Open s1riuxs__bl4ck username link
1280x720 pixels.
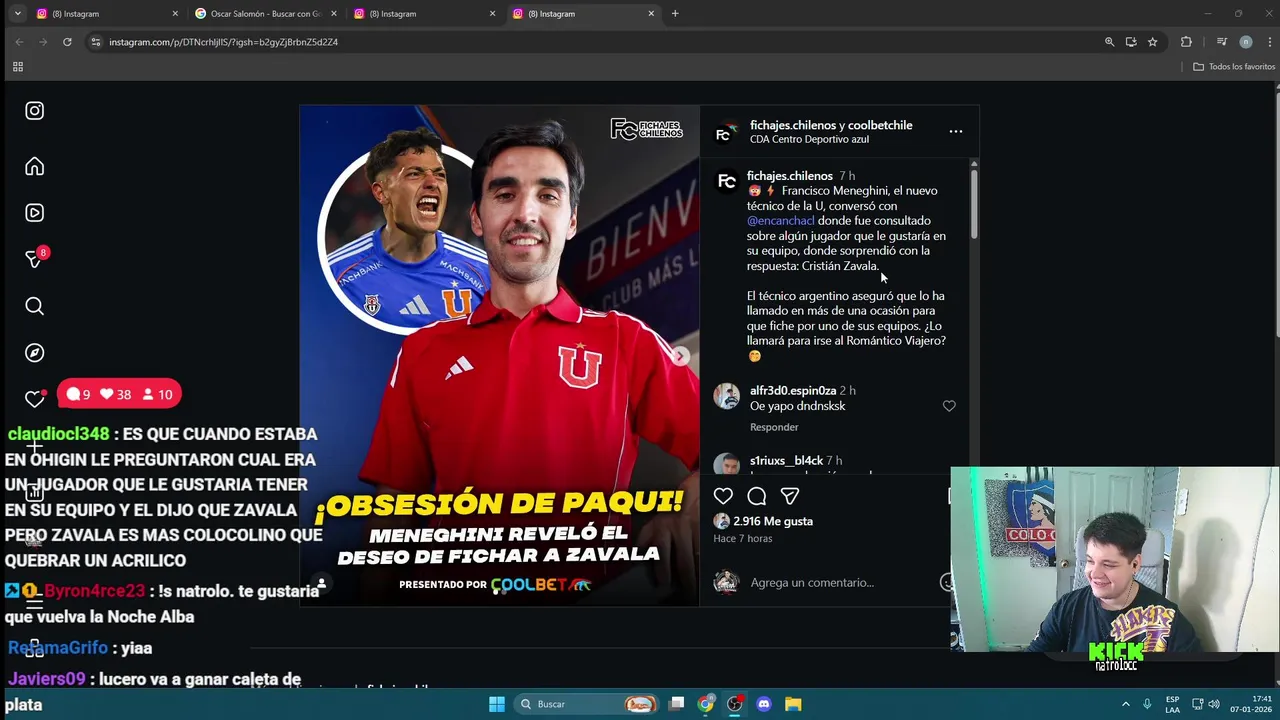click(x=786, y=461)
